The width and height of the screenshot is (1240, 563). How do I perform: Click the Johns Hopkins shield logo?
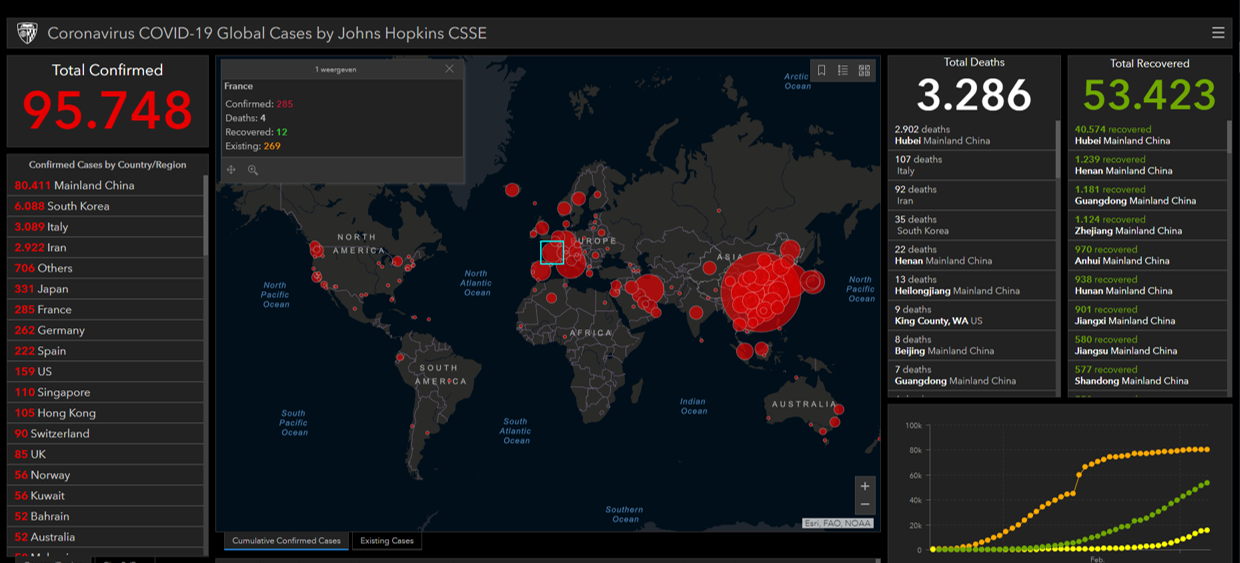pos(27,33)
